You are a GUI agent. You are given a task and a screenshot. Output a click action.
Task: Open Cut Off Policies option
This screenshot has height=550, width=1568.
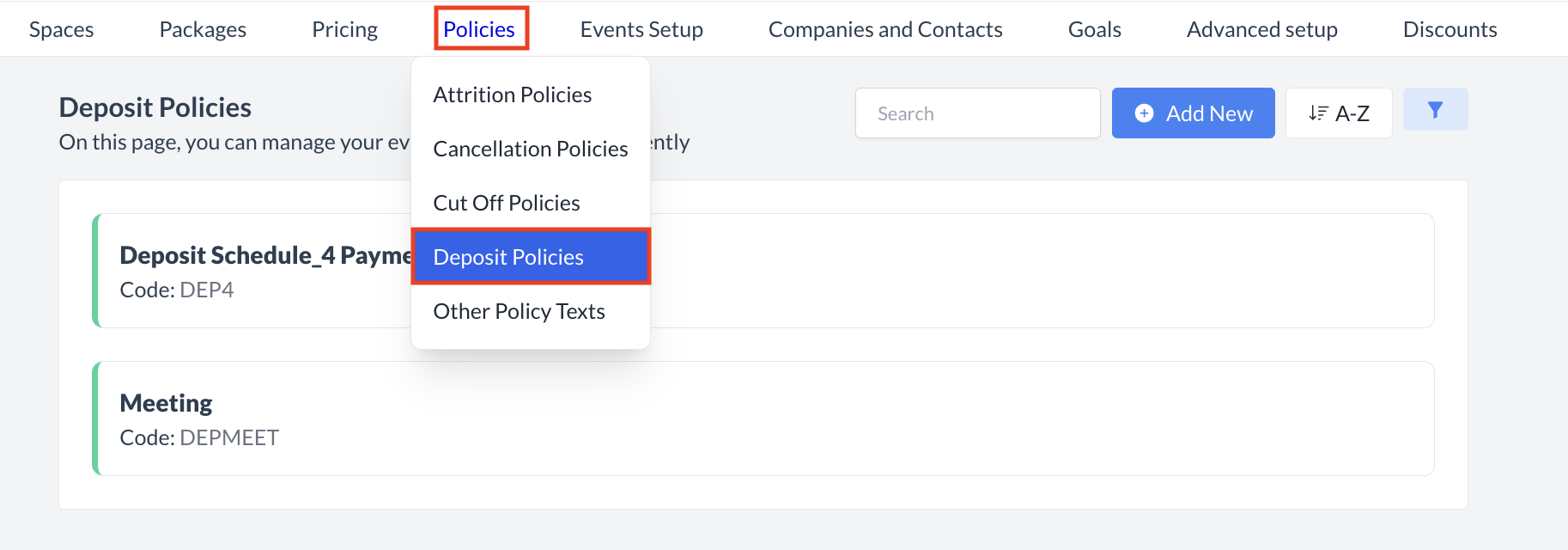(x=507, y=203)
